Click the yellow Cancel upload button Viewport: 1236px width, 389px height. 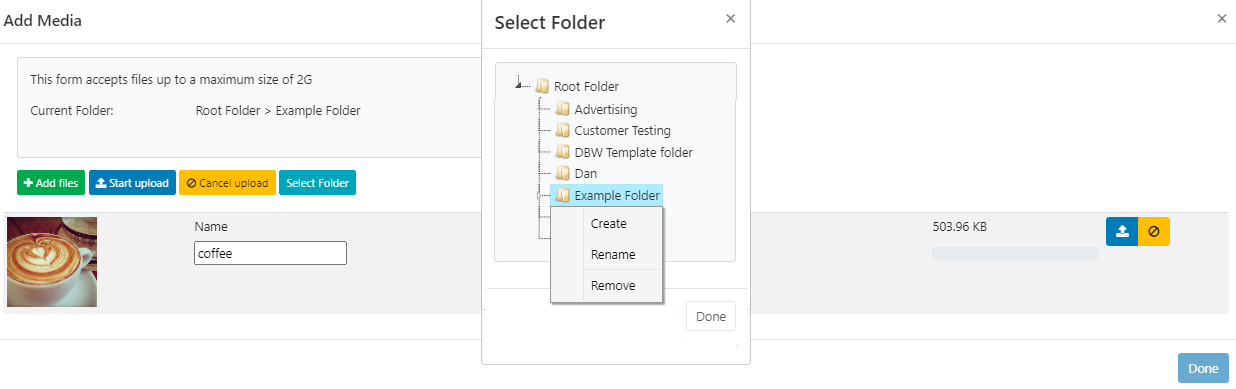click(227, 183)
